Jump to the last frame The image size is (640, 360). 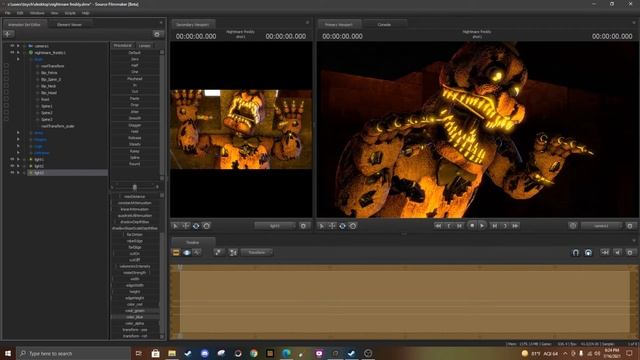[516, 226]
